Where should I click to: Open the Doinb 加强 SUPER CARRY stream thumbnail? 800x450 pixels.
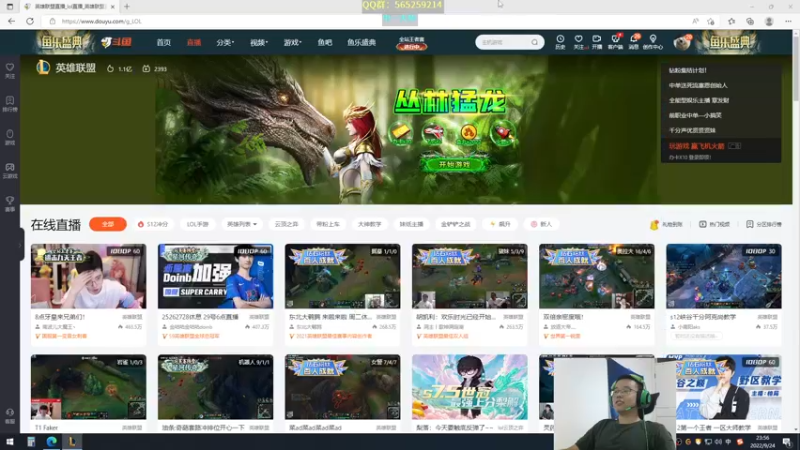(x=215, y=276)
